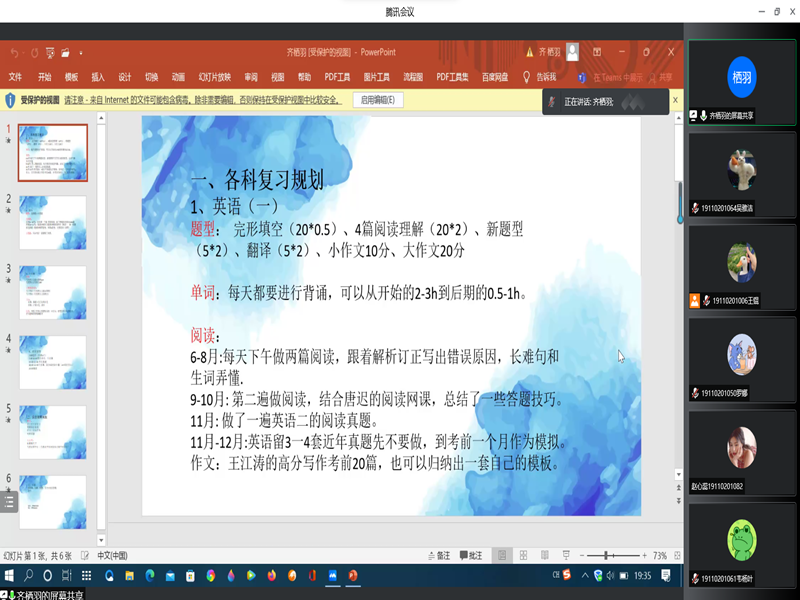Open the 批注 comments pane from status bar

470,555
